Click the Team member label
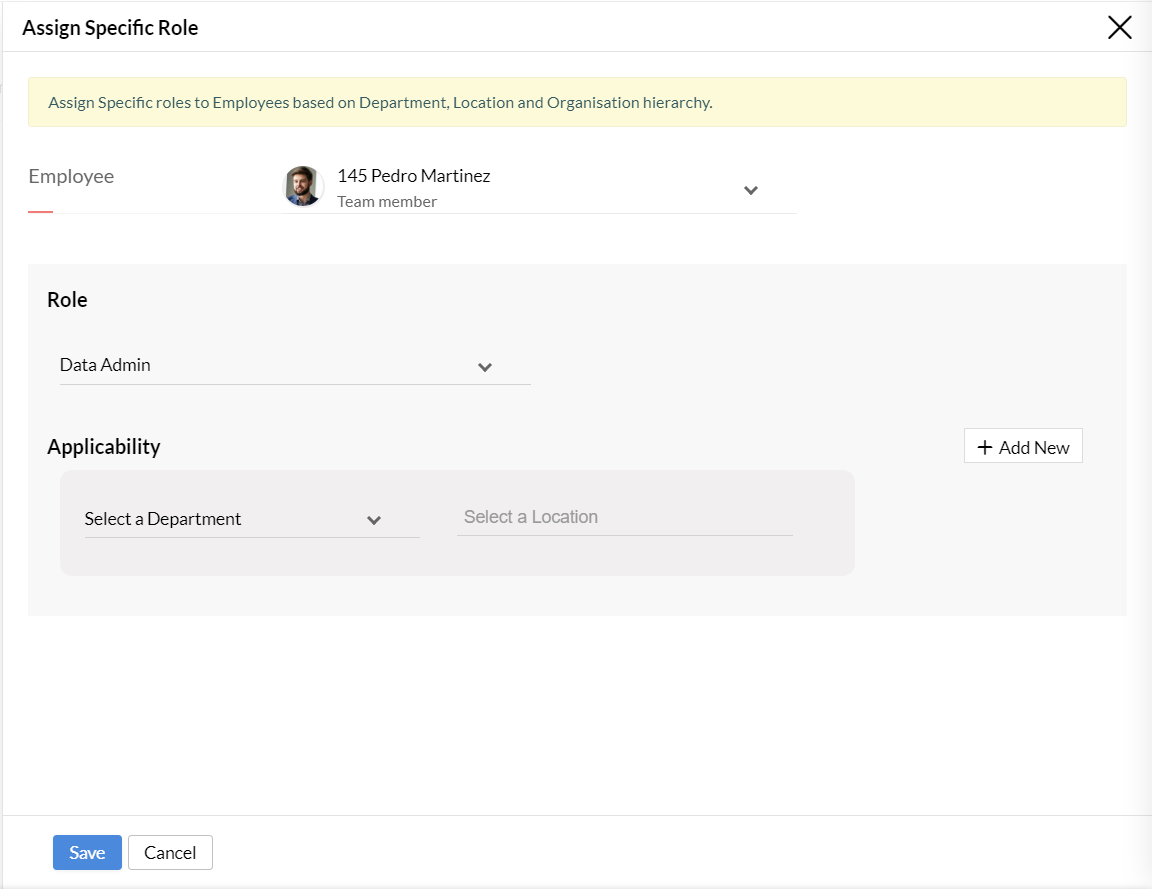 (386, 201)
